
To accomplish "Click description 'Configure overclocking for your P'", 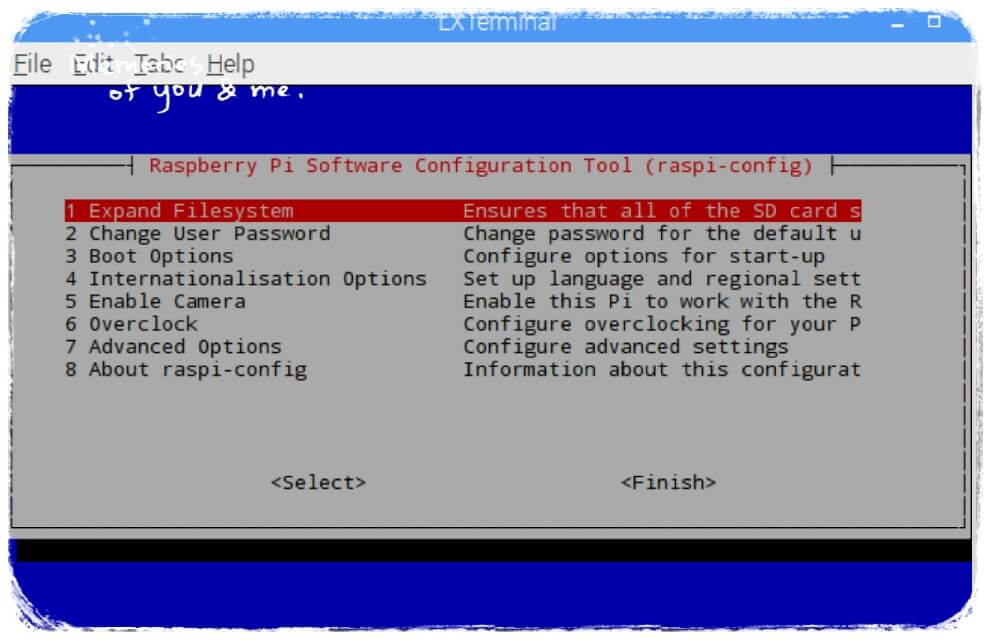I will pos(662,324).
